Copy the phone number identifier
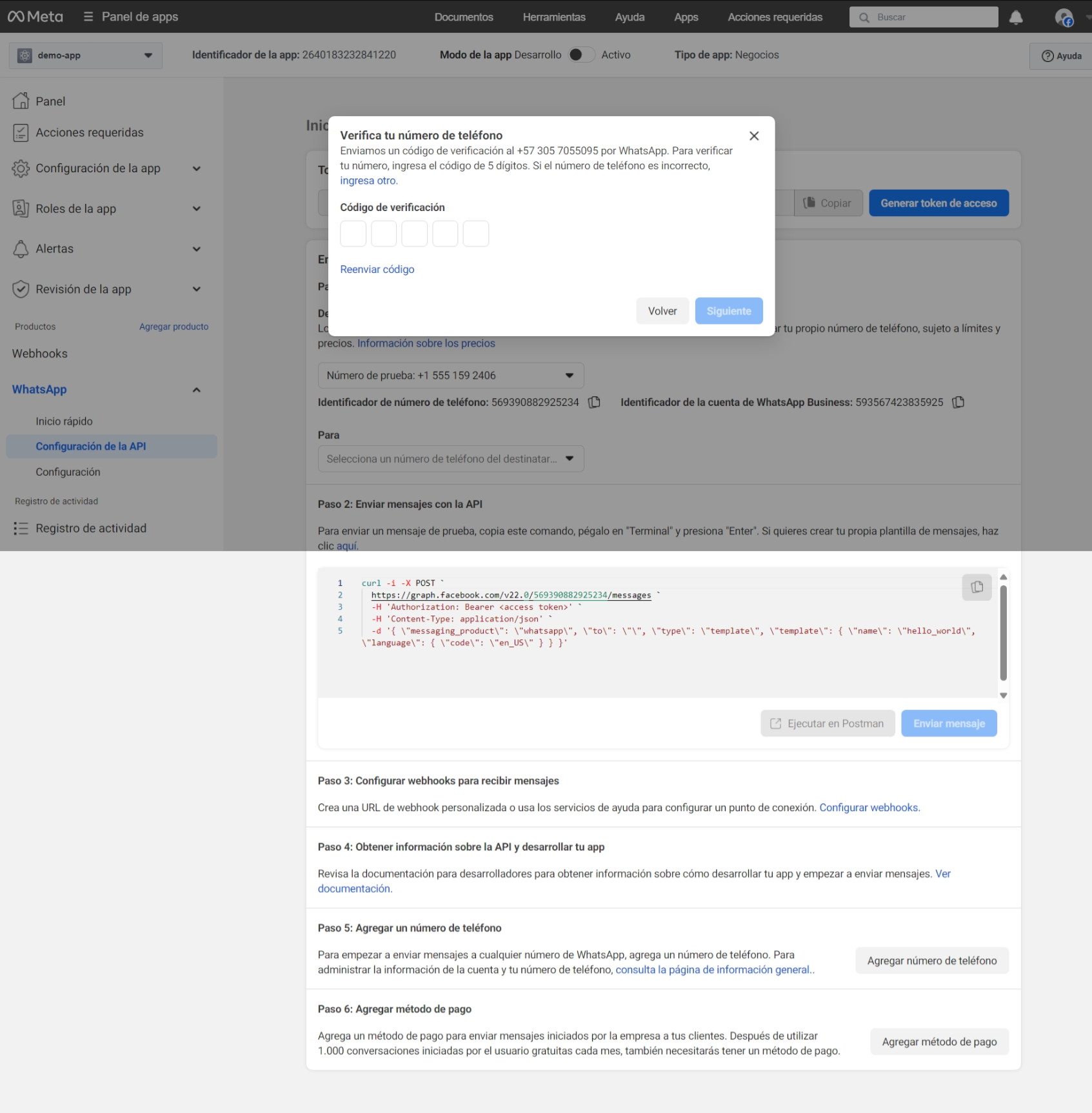 tap(594, 402)
